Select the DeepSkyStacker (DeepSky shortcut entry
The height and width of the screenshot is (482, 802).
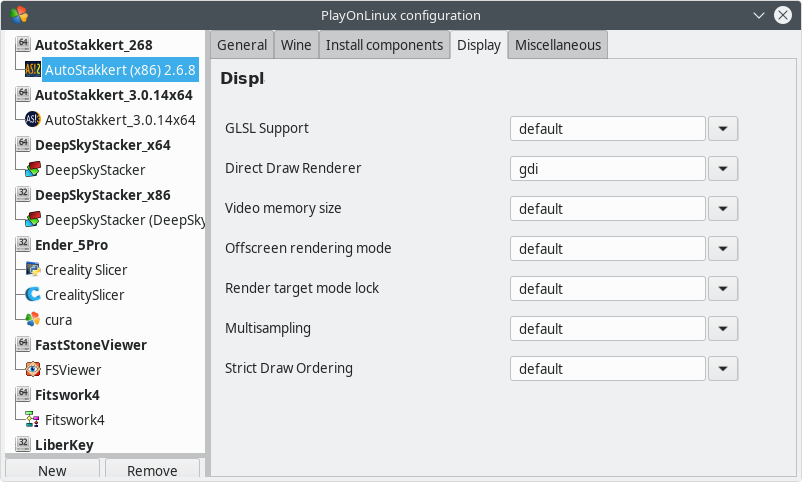125,220
